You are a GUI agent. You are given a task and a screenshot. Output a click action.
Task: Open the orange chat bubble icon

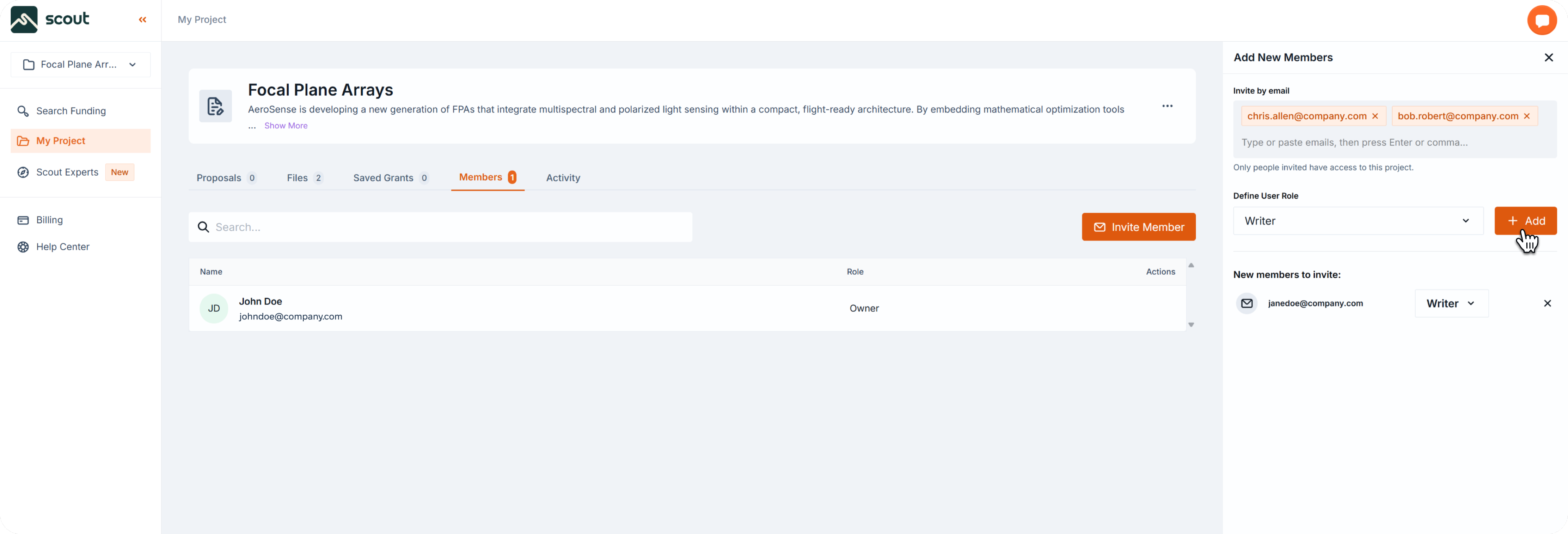[1541, 21]
